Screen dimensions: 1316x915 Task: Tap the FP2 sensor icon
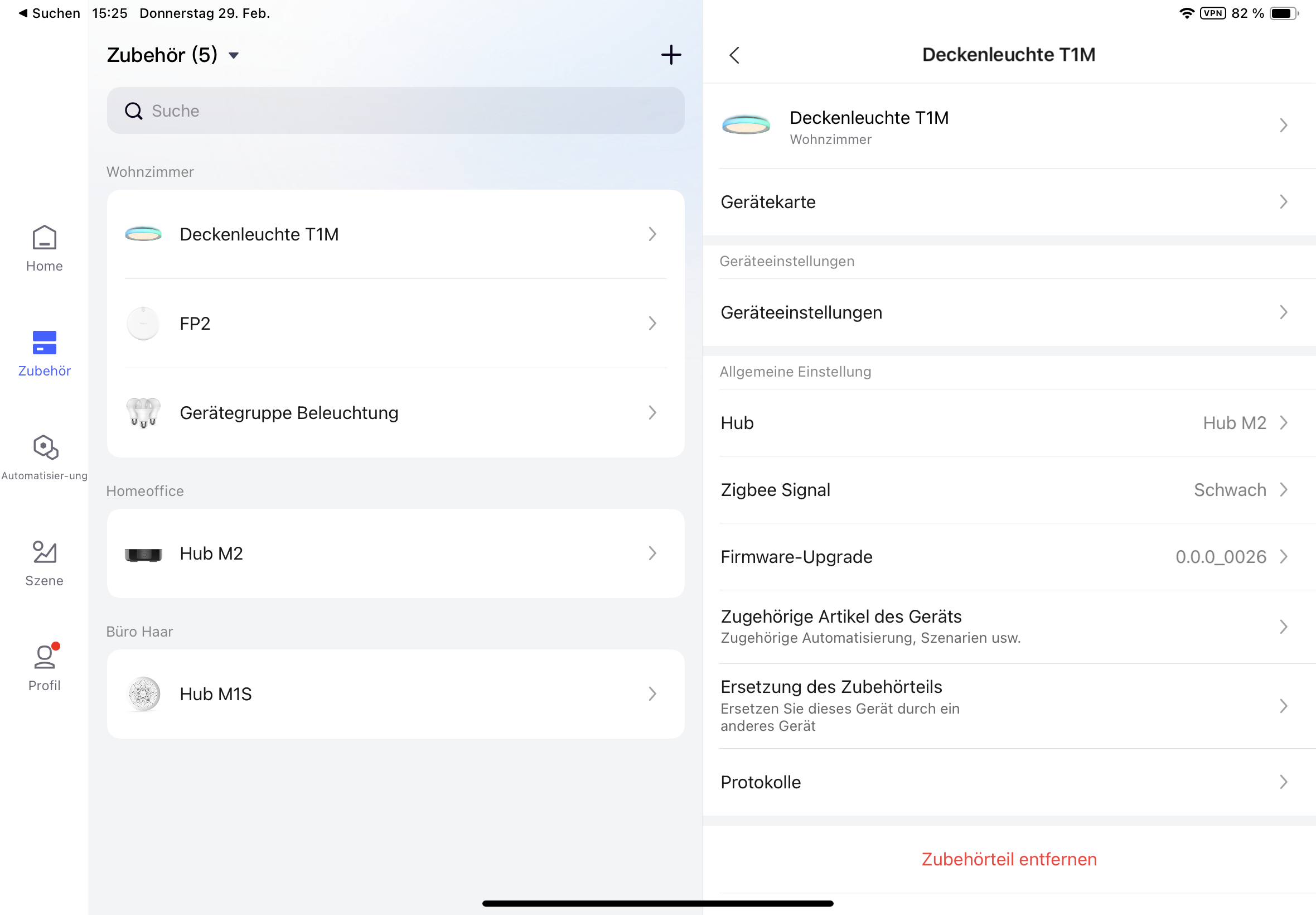pos(143,324)
